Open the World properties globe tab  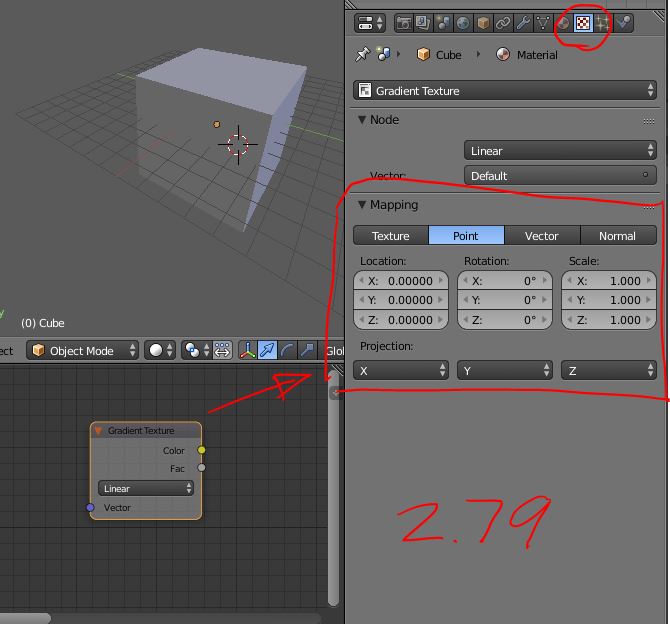point(463,23)
